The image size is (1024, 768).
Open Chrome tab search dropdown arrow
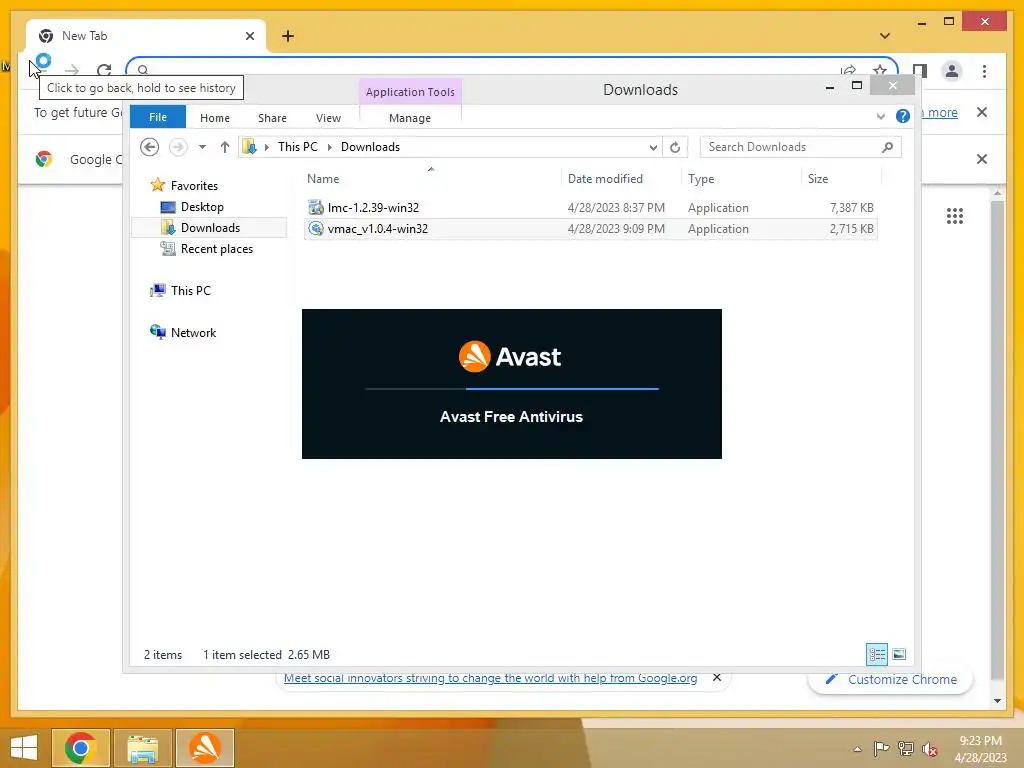tap(884, 35)
